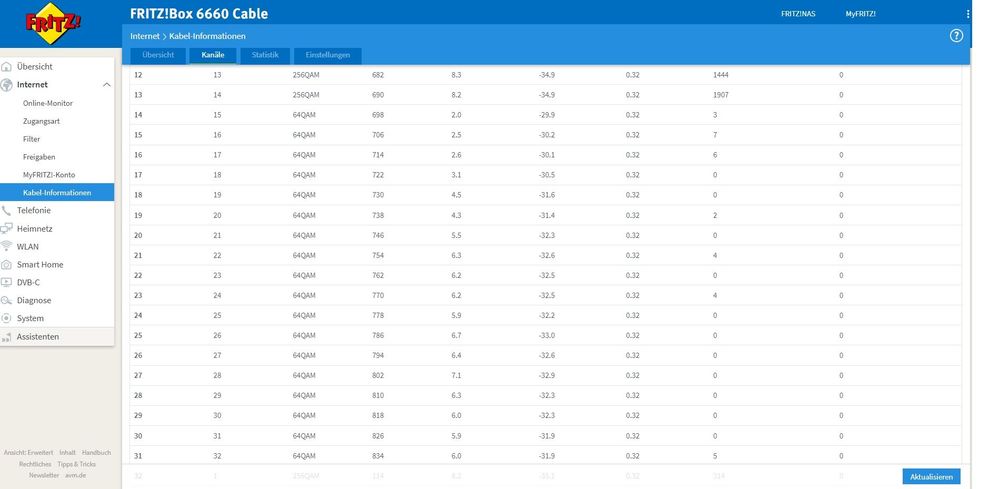
Task: Open the Handbuch footer link
Action: coord(96,453)
